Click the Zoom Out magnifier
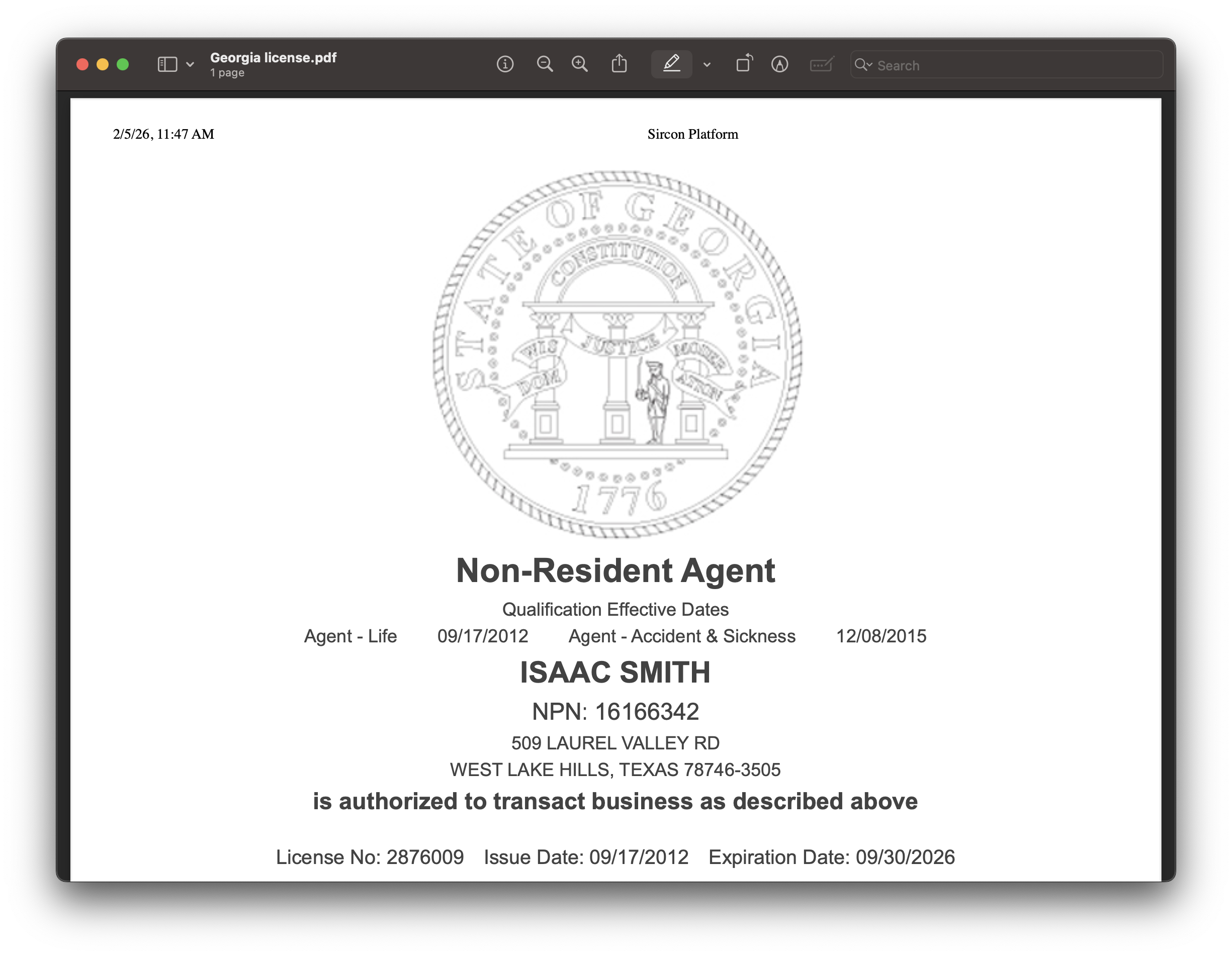The width and height of the screenshot is (1232, 956). (545, 64)
